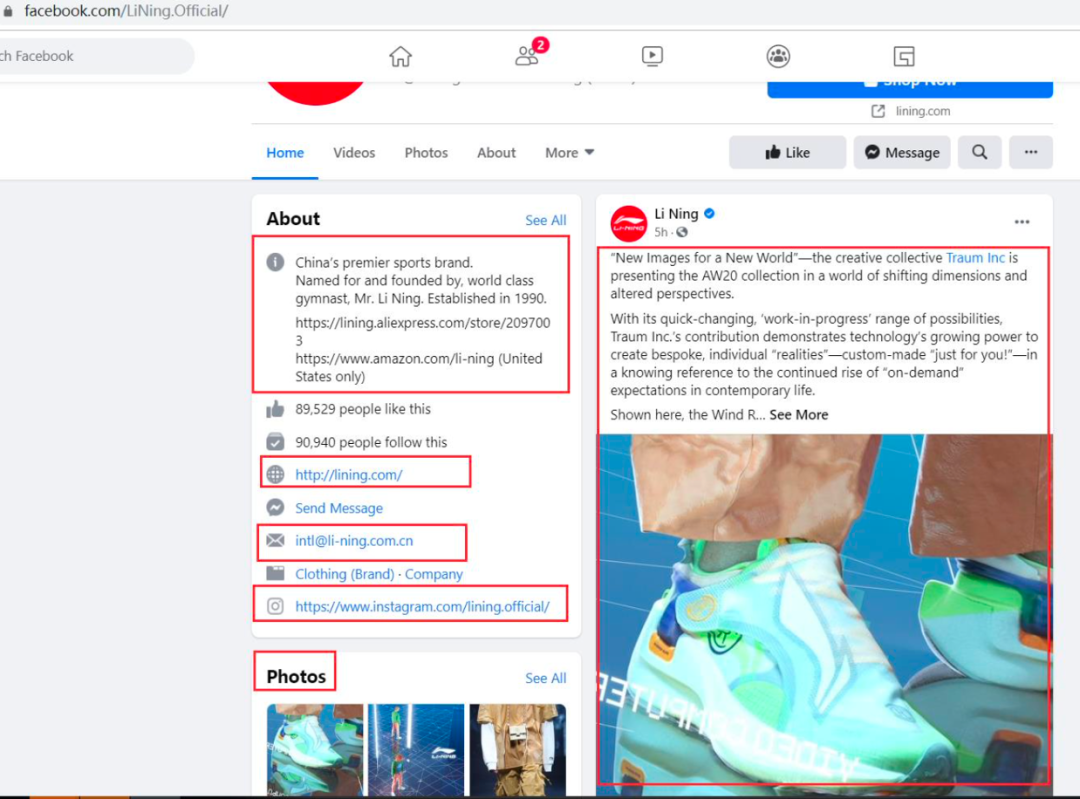The height and width of the screenshot is (799, 1080).
Task: Open the sneaker photo thumbnail in Photos
Action: 315,749
